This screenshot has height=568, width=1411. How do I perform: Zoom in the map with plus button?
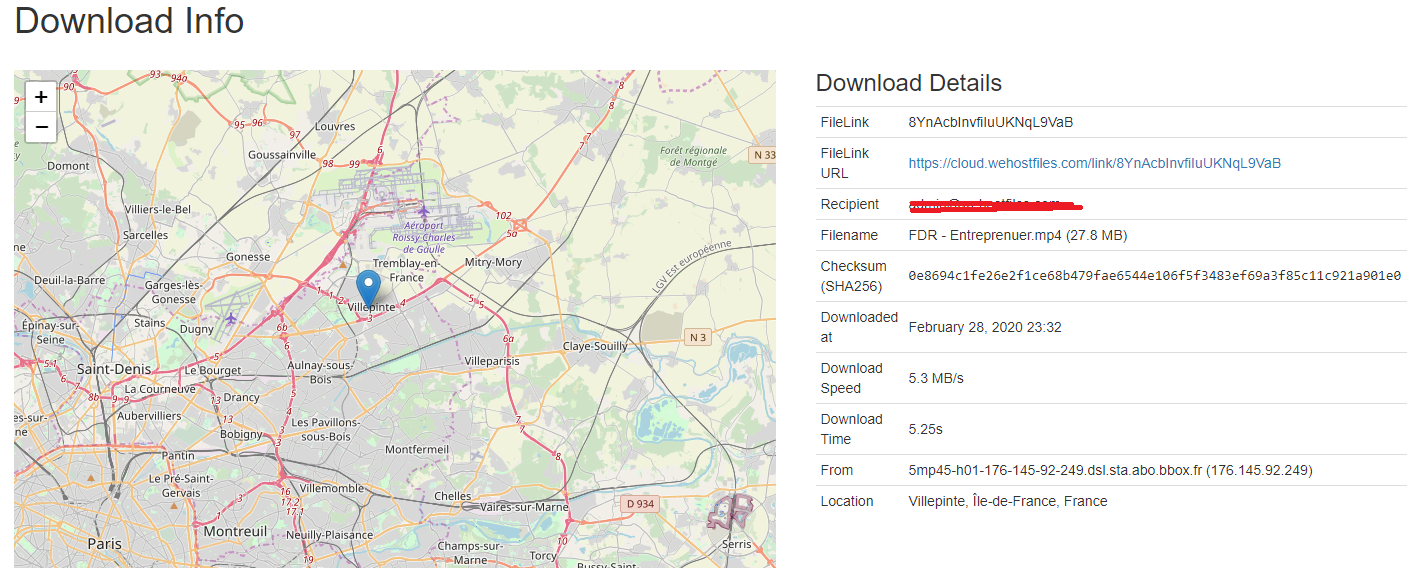coord(40,97)
